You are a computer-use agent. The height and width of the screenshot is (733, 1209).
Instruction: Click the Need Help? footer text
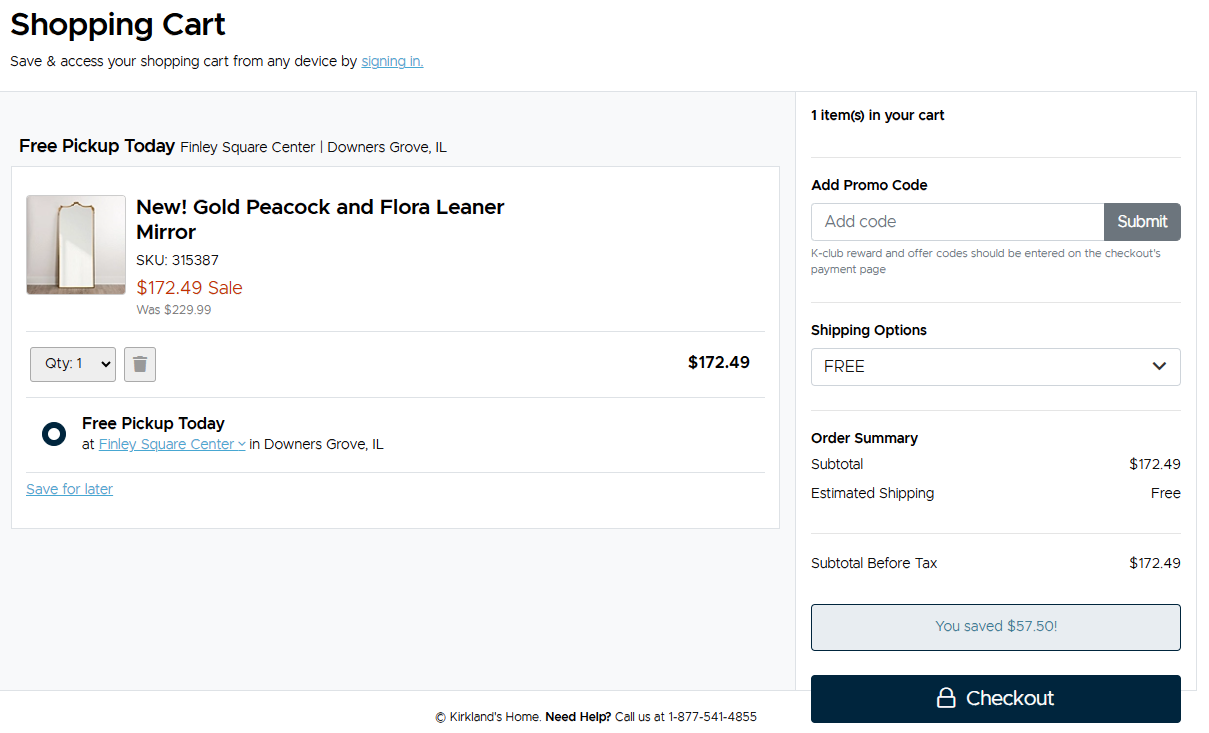coord(578,717)
